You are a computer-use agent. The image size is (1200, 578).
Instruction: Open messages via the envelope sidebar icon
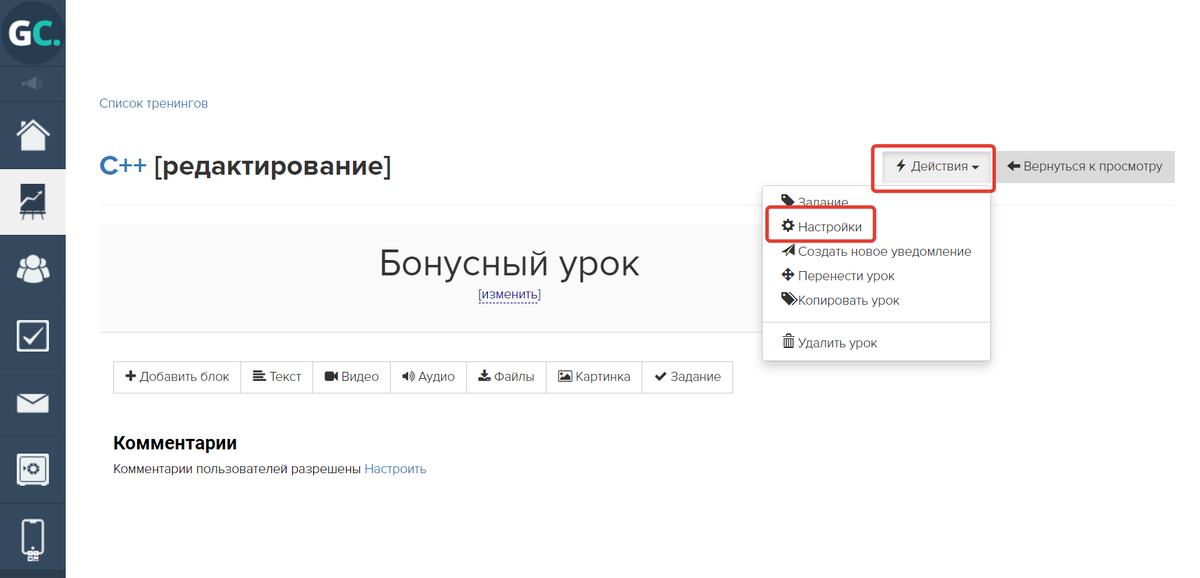tap(33, 402)
